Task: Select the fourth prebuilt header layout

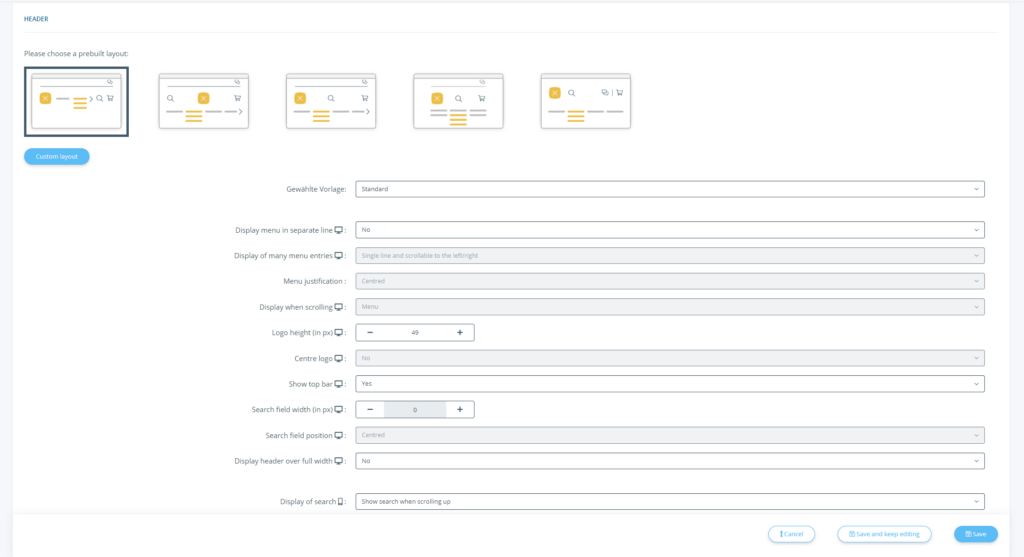Action: (458, 101)
